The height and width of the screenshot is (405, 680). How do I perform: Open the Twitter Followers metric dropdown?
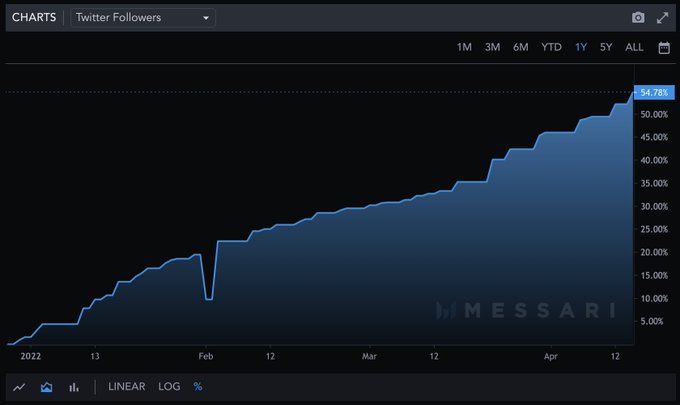coord(143,18)
